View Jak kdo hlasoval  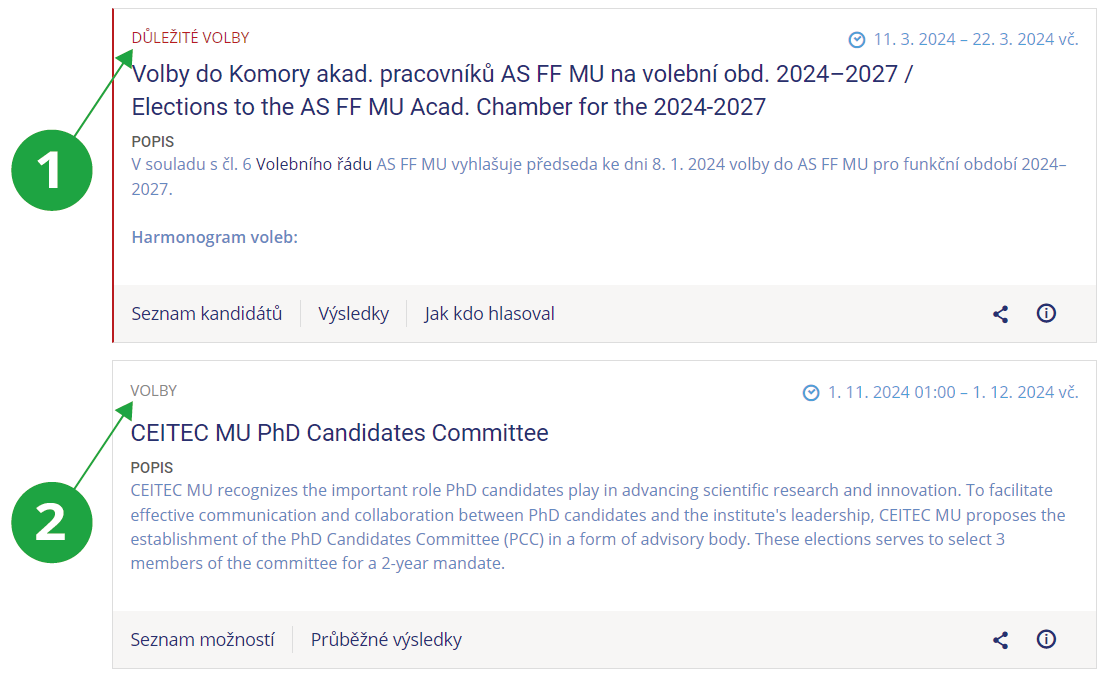489,314
